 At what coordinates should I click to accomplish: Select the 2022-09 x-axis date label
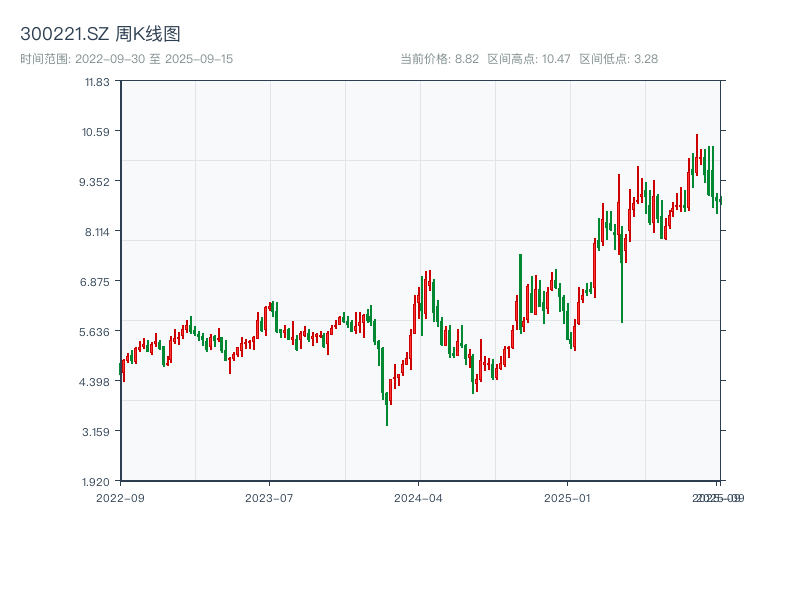(120, 497)
